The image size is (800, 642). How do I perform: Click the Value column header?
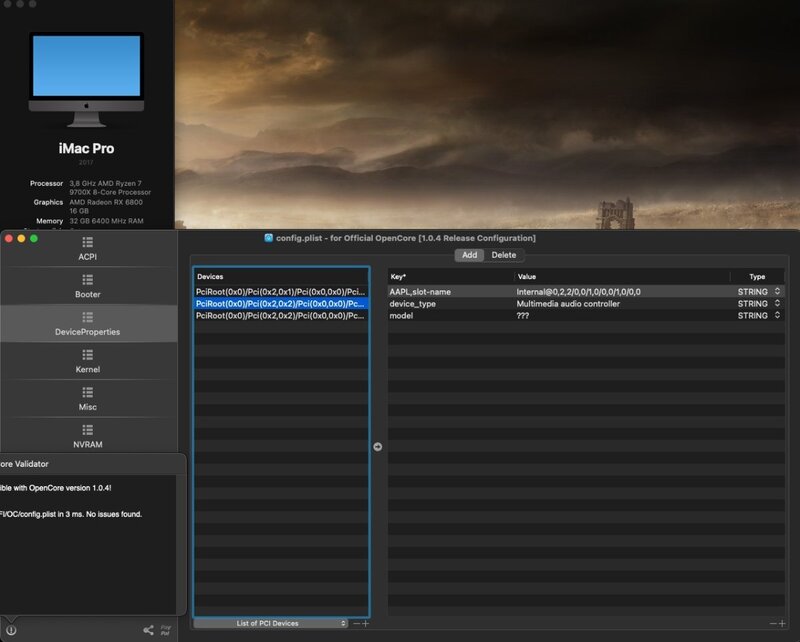click(622, 276)
